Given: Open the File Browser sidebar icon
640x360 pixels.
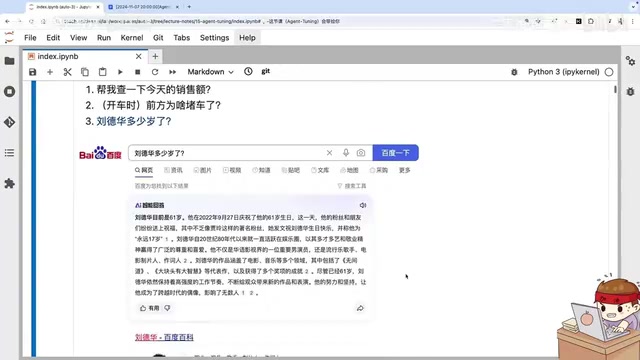Looking at the screenshot, I should coord(9,61).
